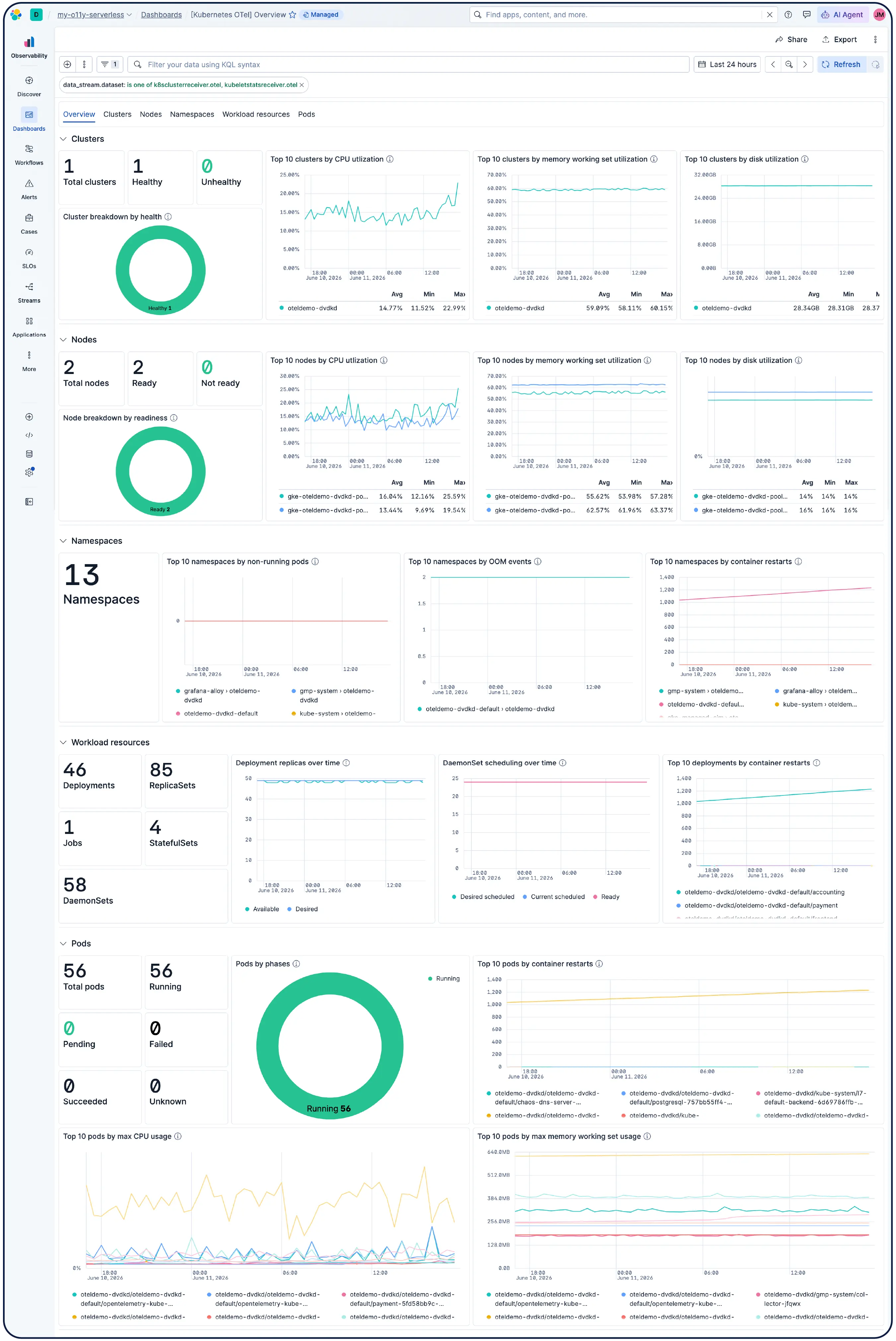Clear the global search field
The width and height of the screenshot is (896, 1341).
point(769,15)
